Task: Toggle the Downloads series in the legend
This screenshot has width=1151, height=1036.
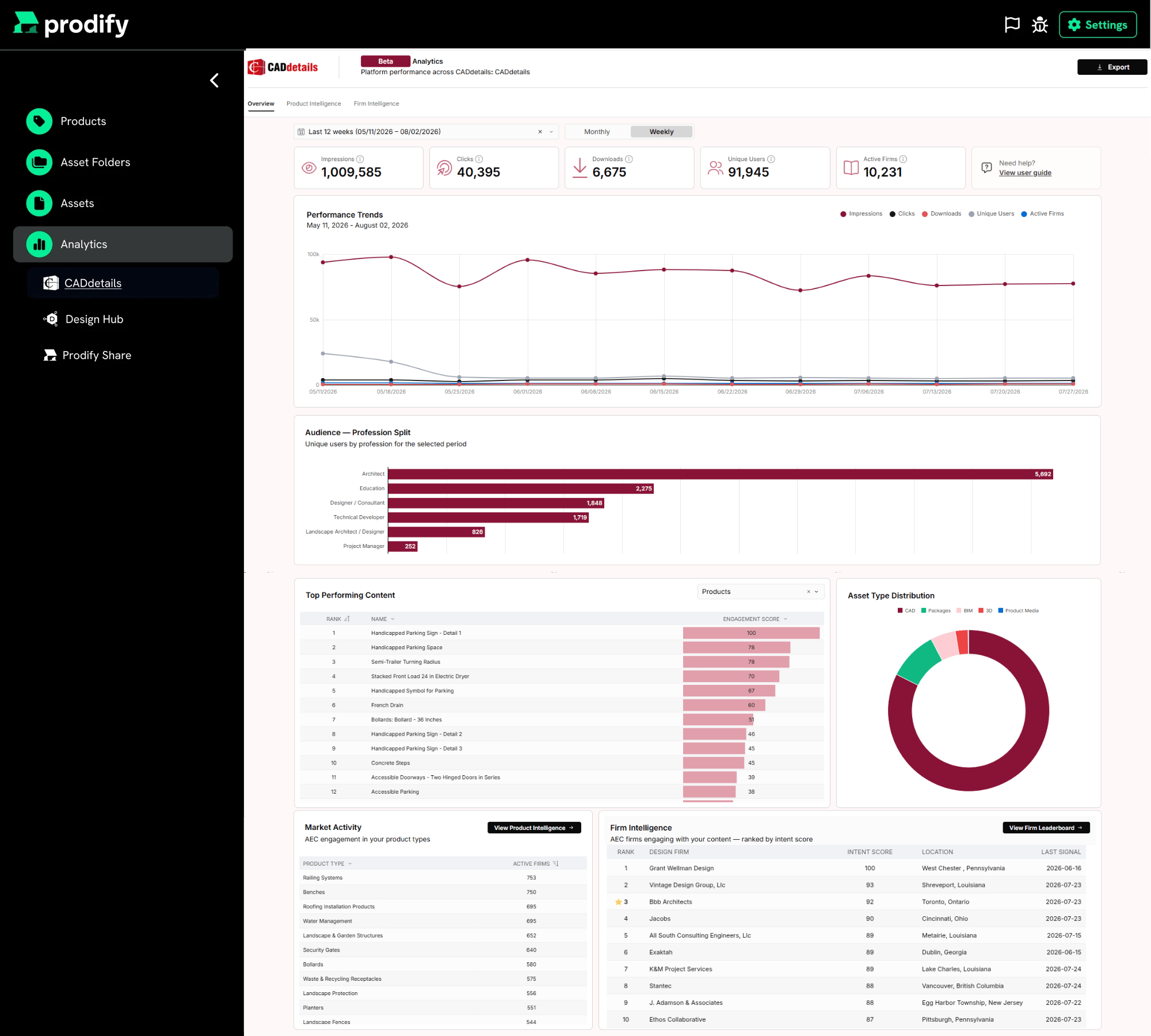Action: pos(942,214)
